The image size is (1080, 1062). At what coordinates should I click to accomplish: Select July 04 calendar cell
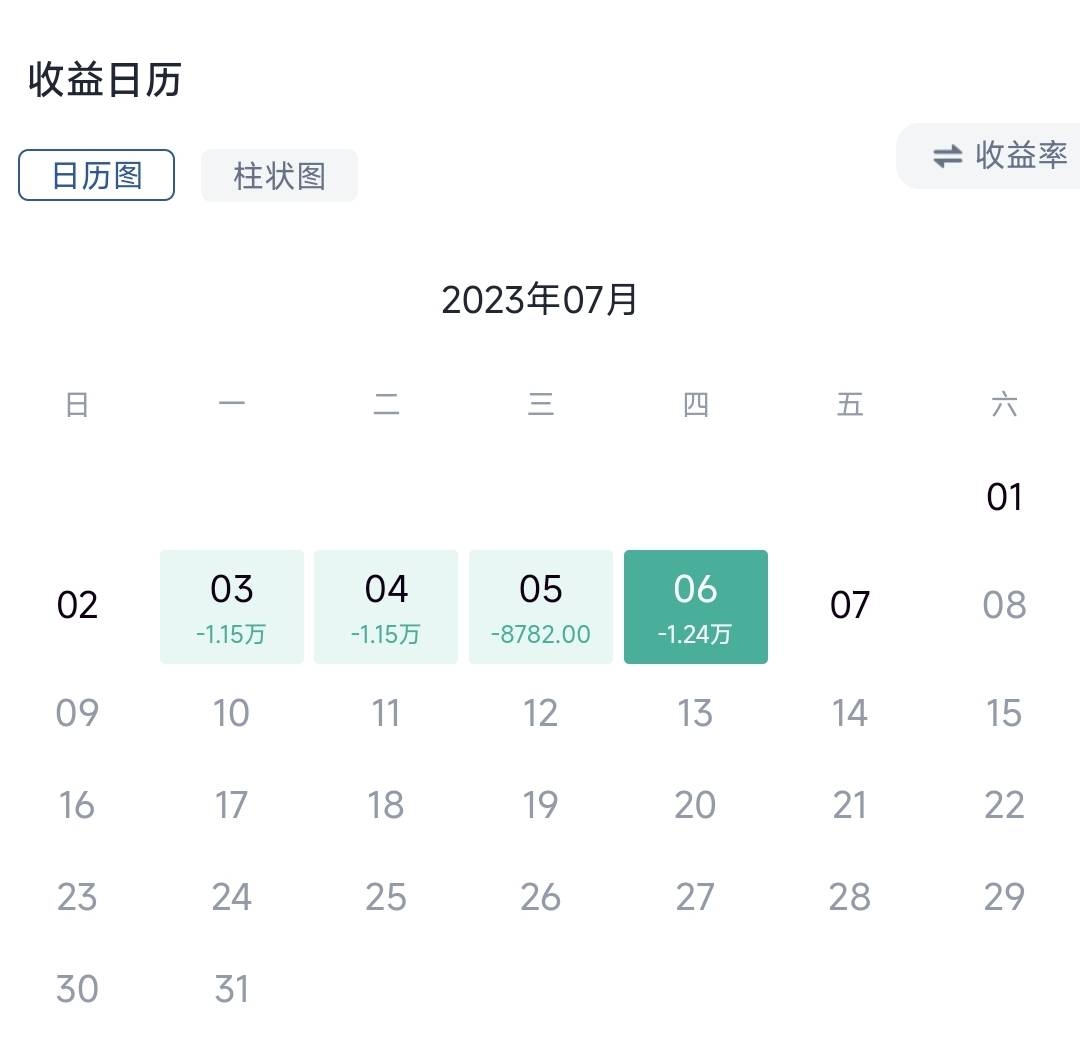(x=386, y=606)
